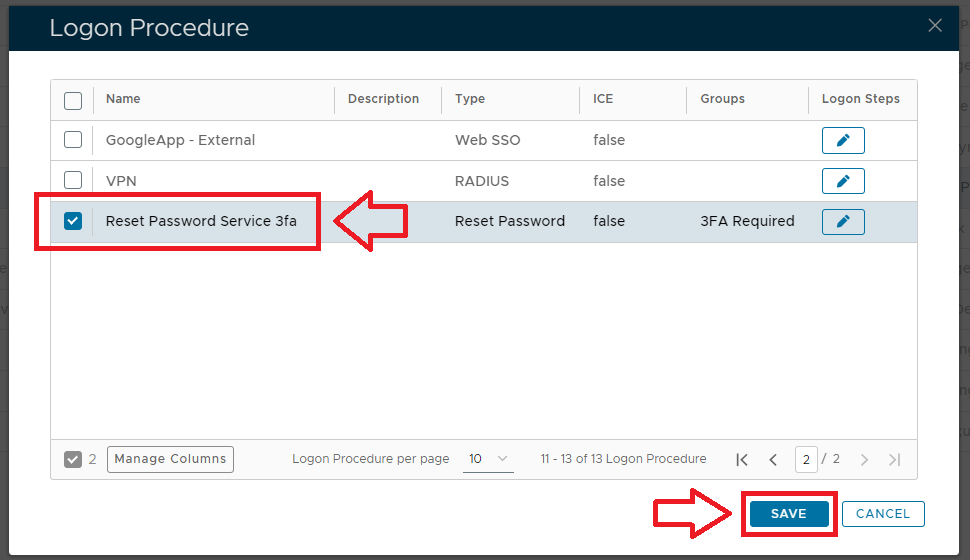Sort by the Name column header

(x=123, y=99)
